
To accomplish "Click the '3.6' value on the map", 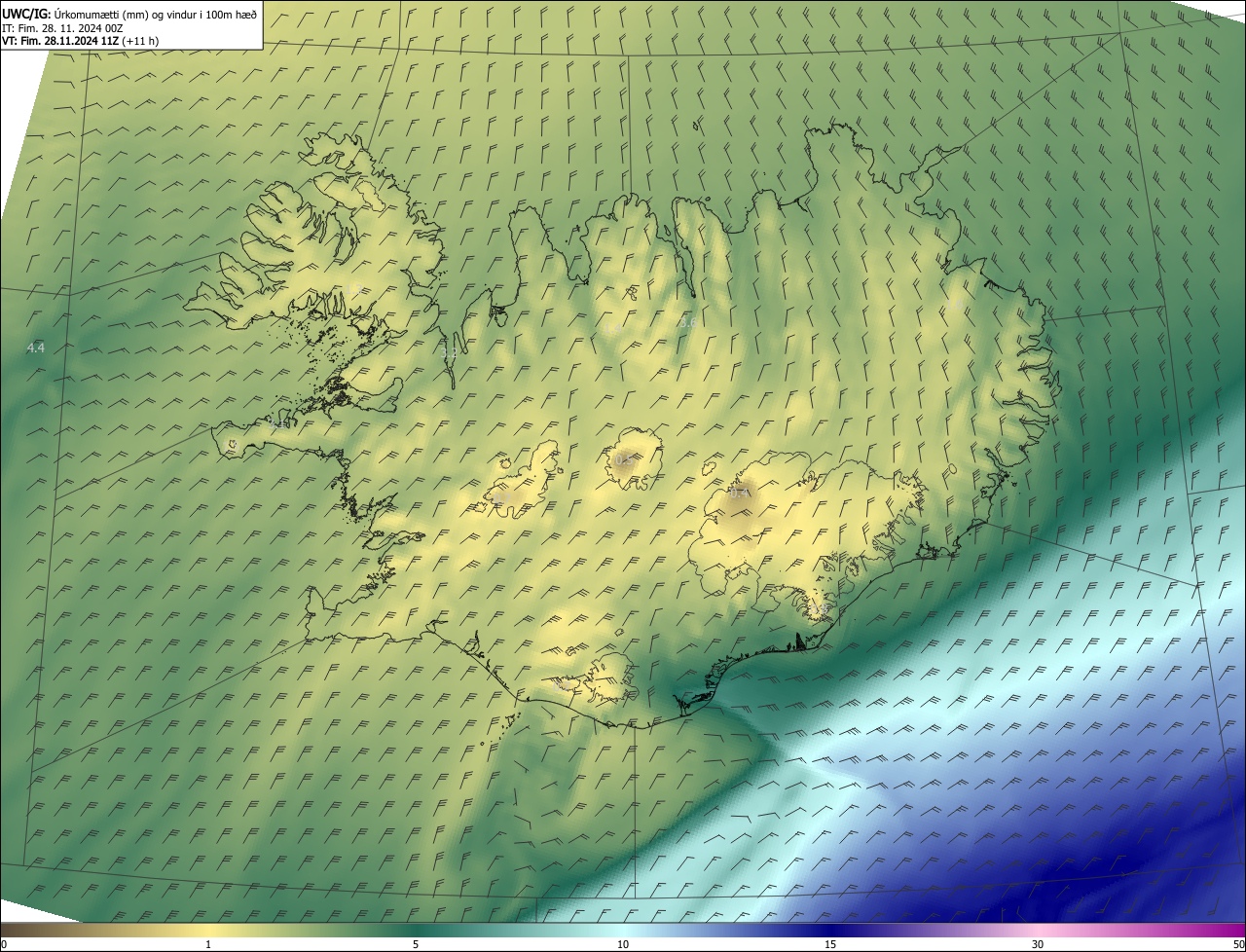I will coord(688,321).
